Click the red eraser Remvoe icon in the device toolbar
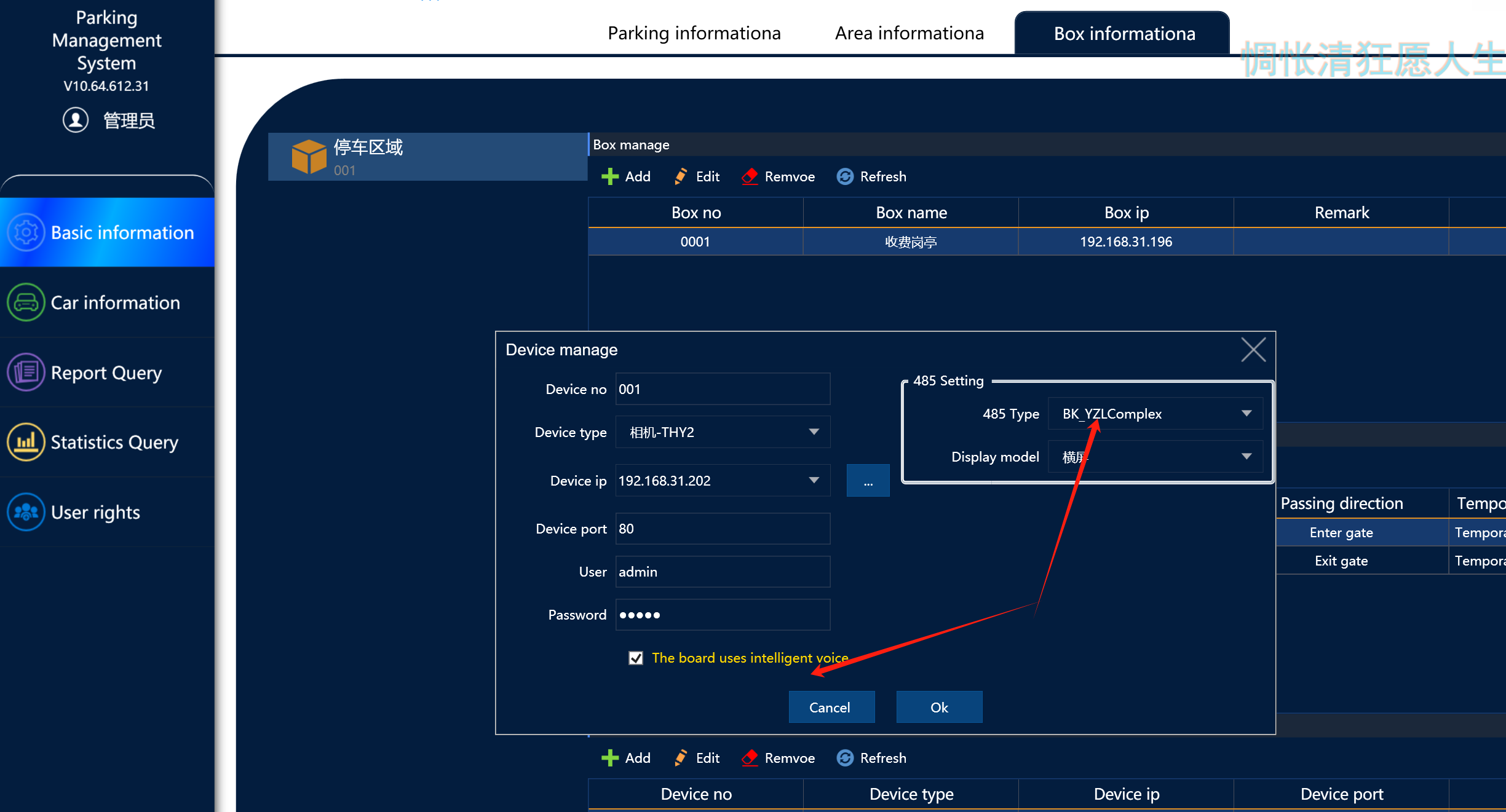 pos(750,758)
